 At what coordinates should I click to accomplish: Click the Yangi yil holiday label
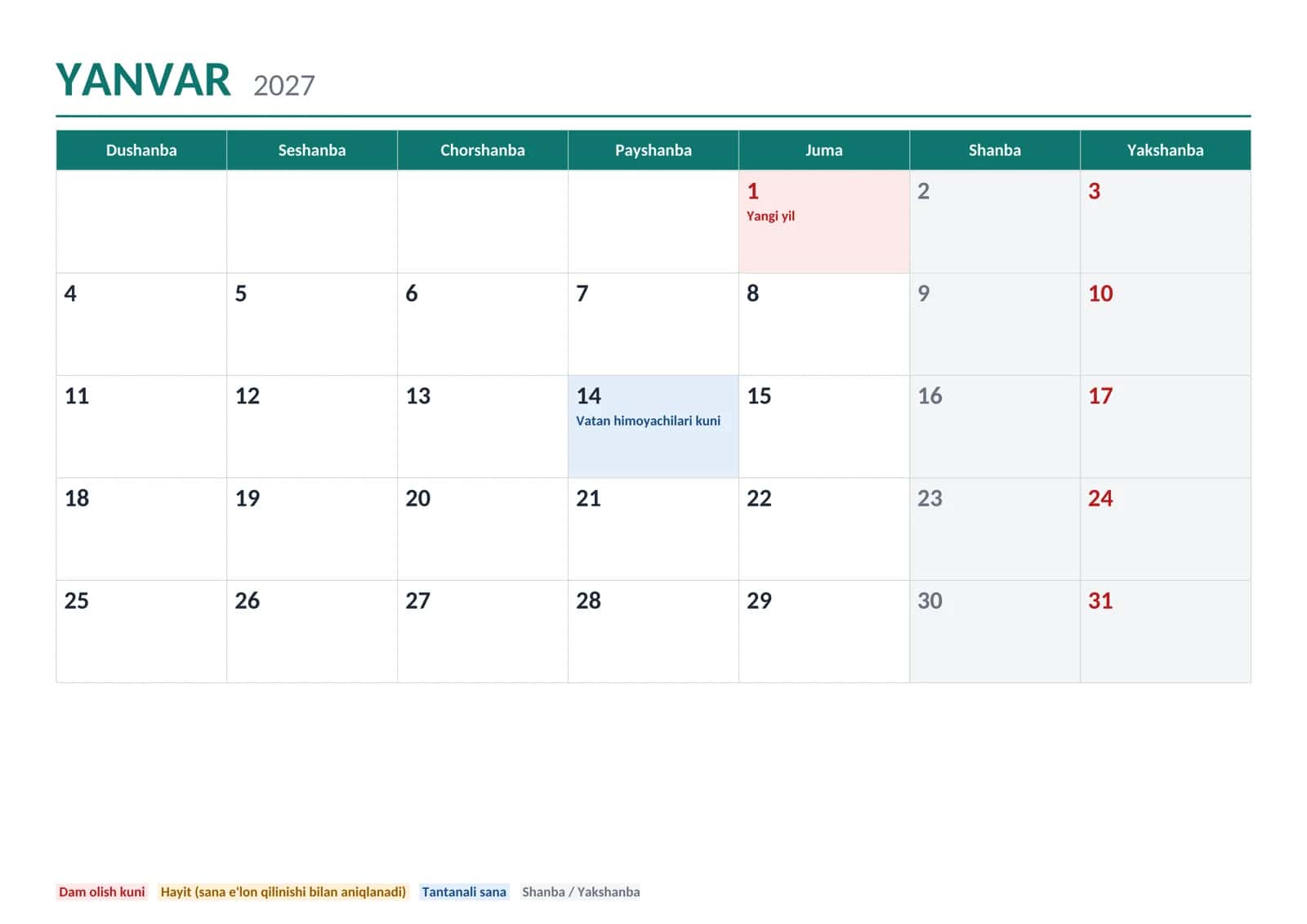point(770,216)
